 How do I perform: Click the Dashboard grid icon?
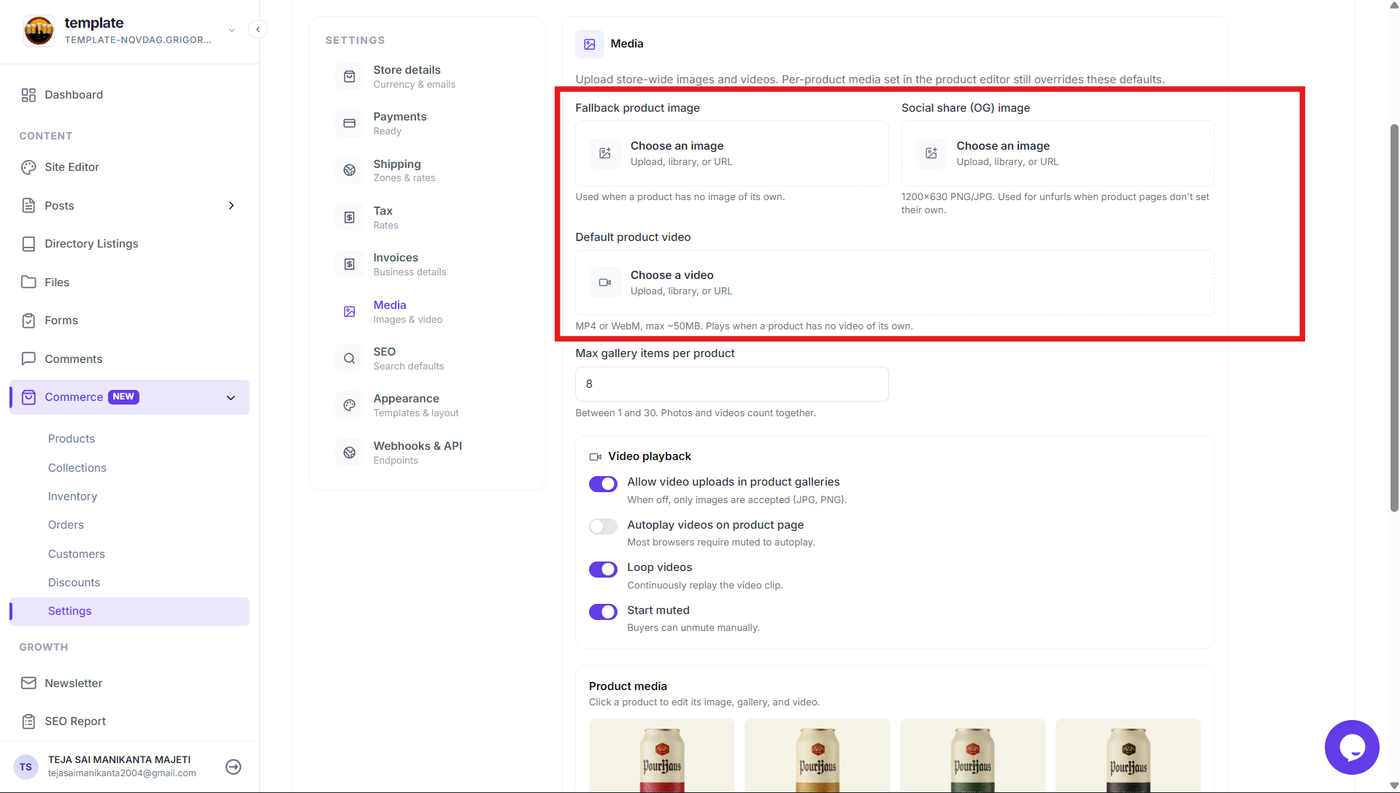(28, 95)
